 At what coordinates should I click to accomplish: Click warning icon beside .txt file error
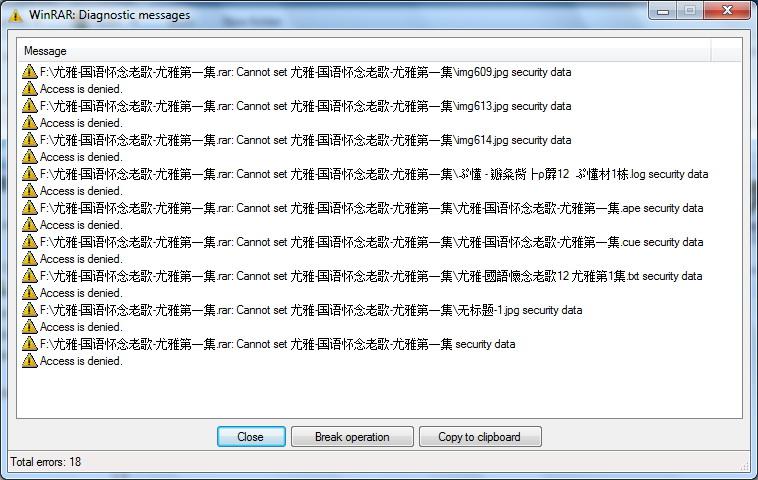tap(29, 276)
